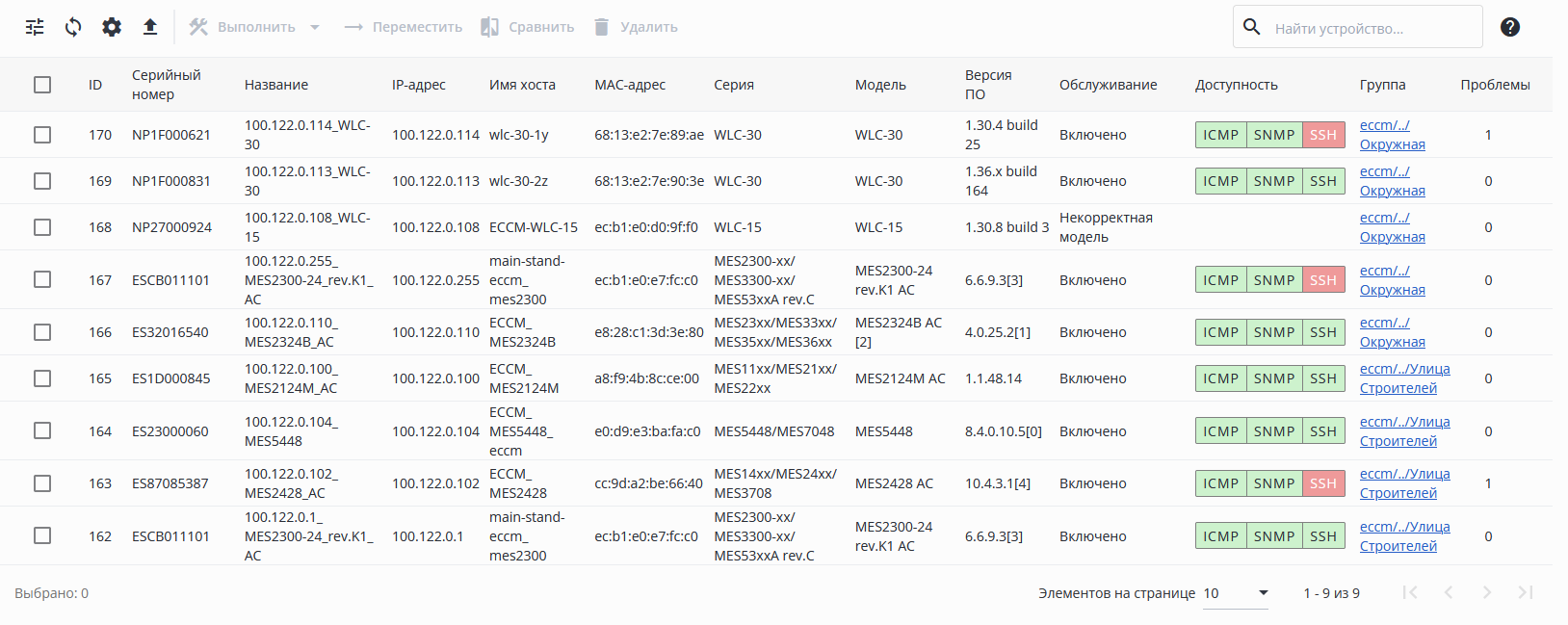Open the settings gear icon
Image resolution: width=1568 pixels, height=625 pixels.
(x=112, y=27)
